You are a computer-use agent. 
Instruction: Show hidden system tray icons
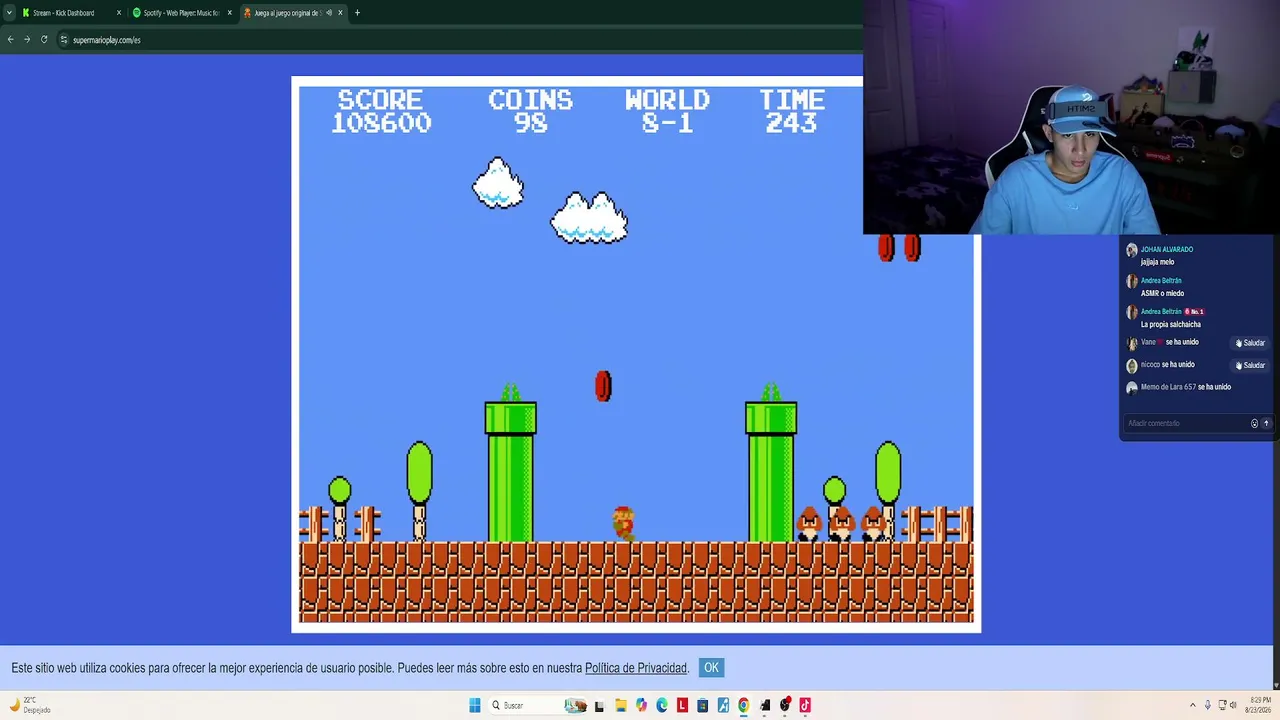(x=1192, y=705)
